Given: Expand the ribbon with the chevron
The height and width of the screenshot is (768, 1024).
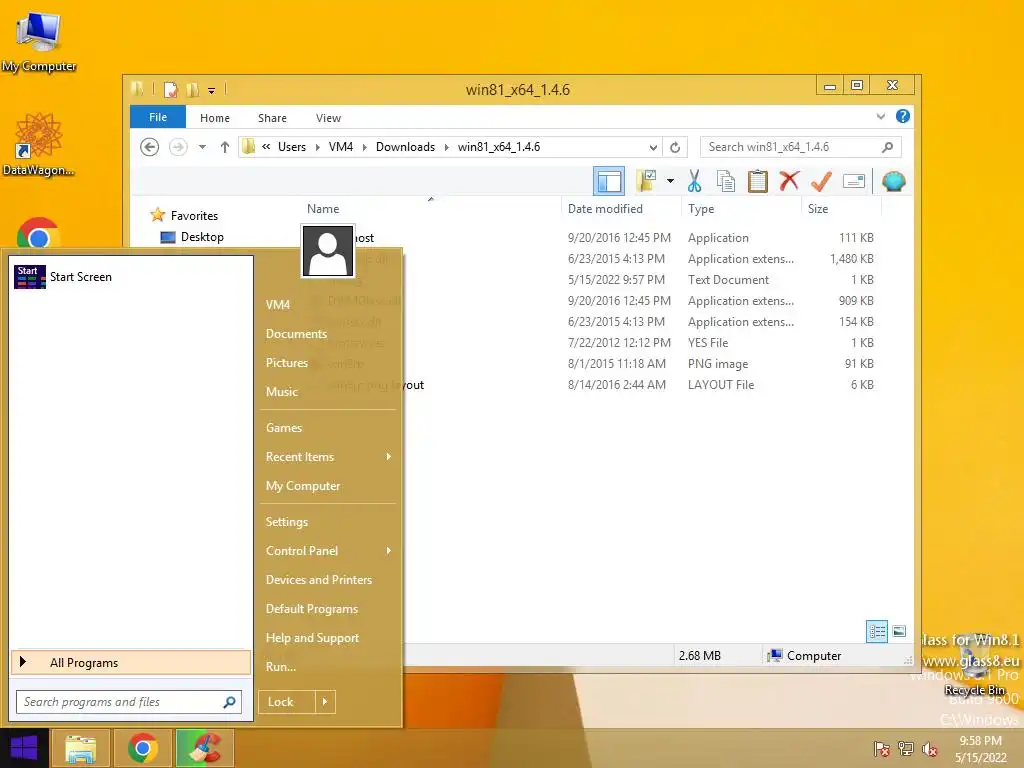Looking at the screenshot, I should (x=880, y=116).
